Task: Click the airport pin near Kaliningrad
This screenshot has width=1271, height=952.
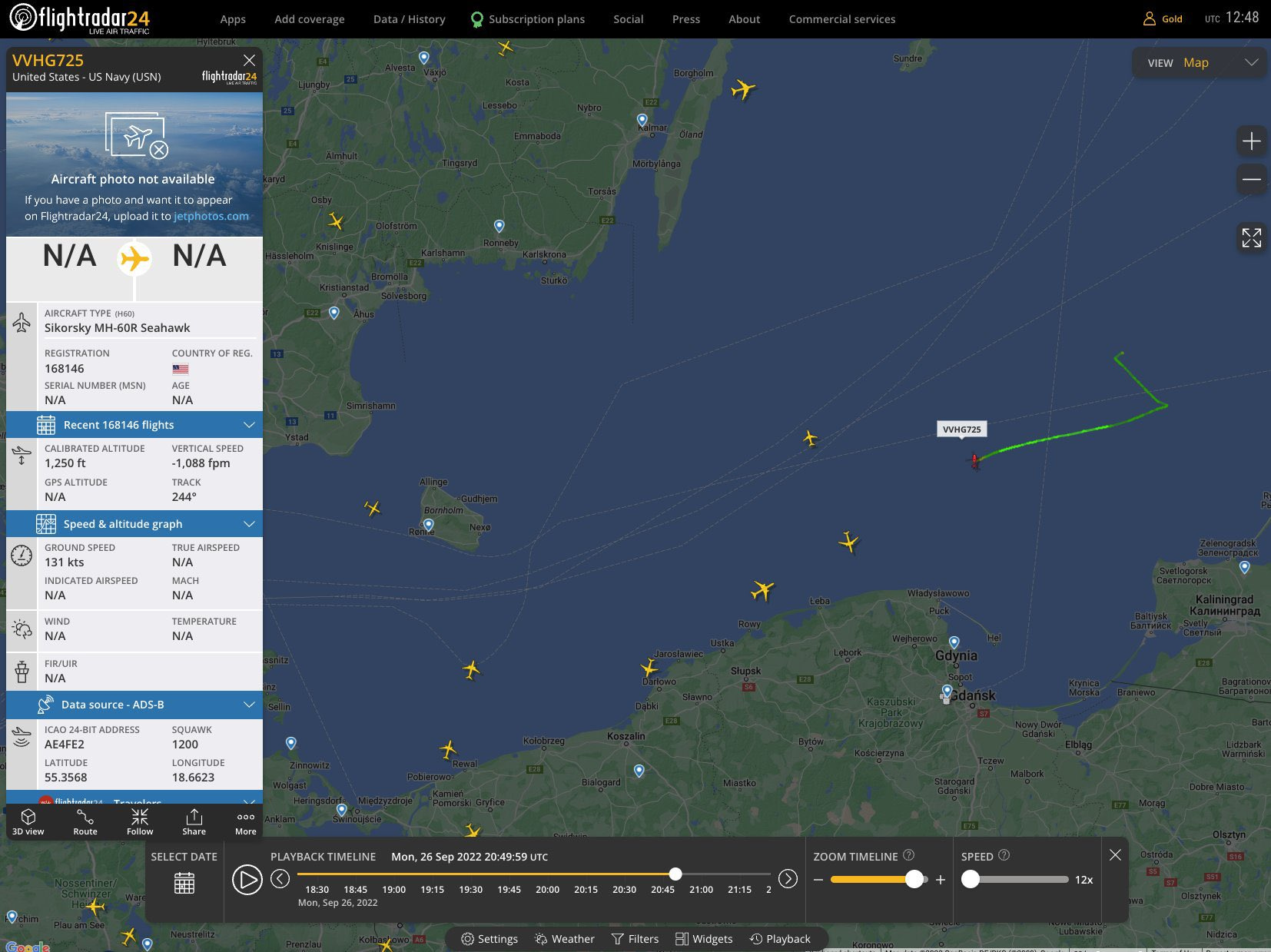Action: point(1245,568)
